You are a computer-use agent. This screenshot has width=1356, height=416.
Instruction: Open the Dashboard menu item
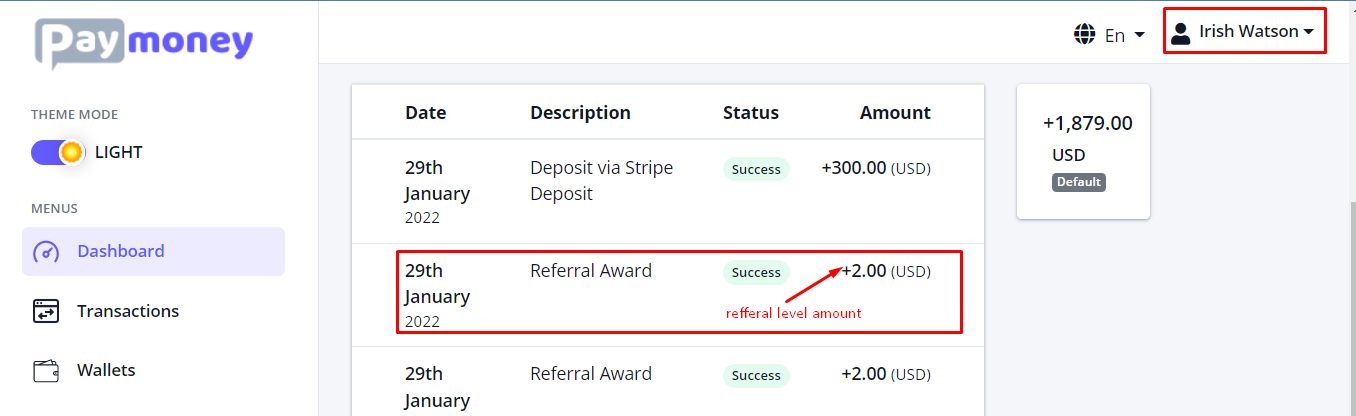point(121,251)
